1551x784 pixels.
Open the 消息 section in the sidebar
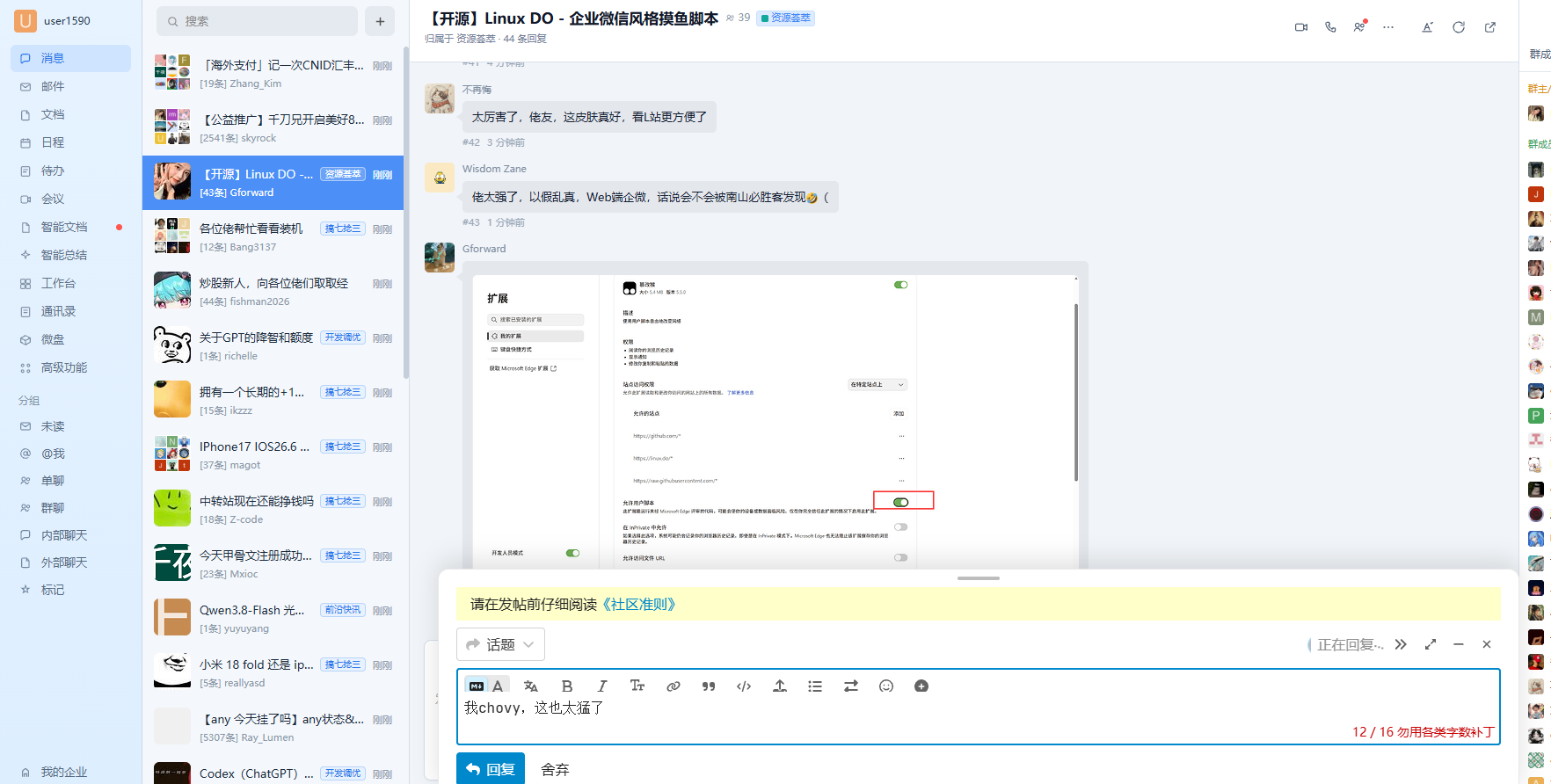(70, 58)
